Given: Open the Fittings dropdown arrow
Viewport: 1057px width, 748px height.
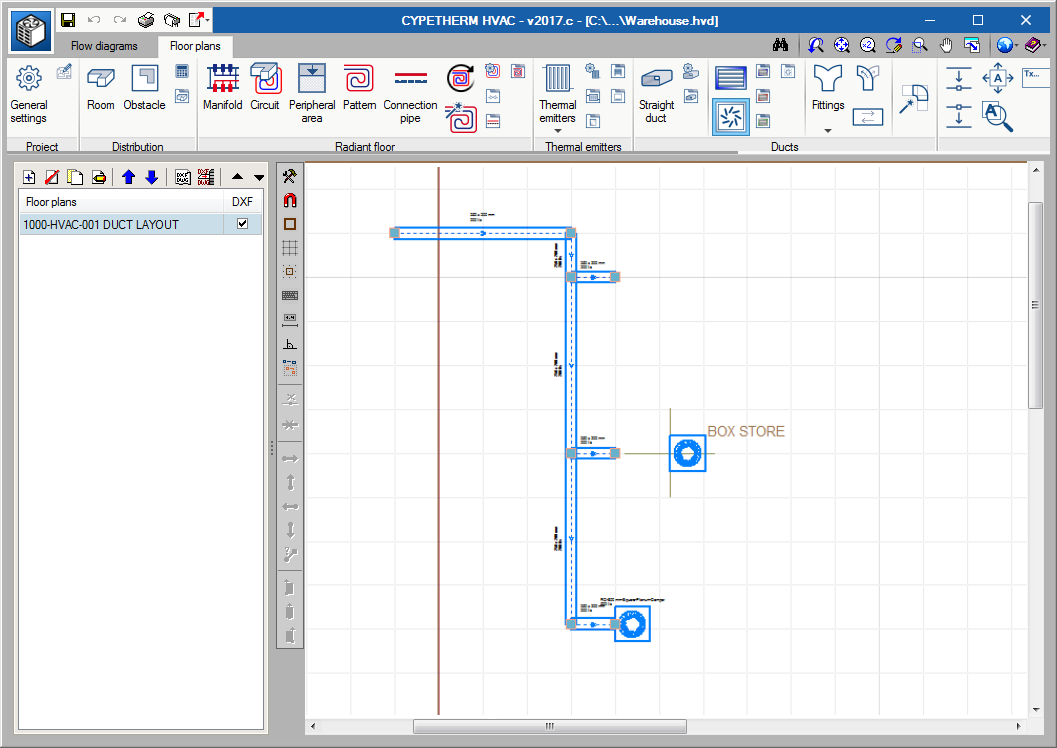Looking at the screenshot, I should coord(828,131).
